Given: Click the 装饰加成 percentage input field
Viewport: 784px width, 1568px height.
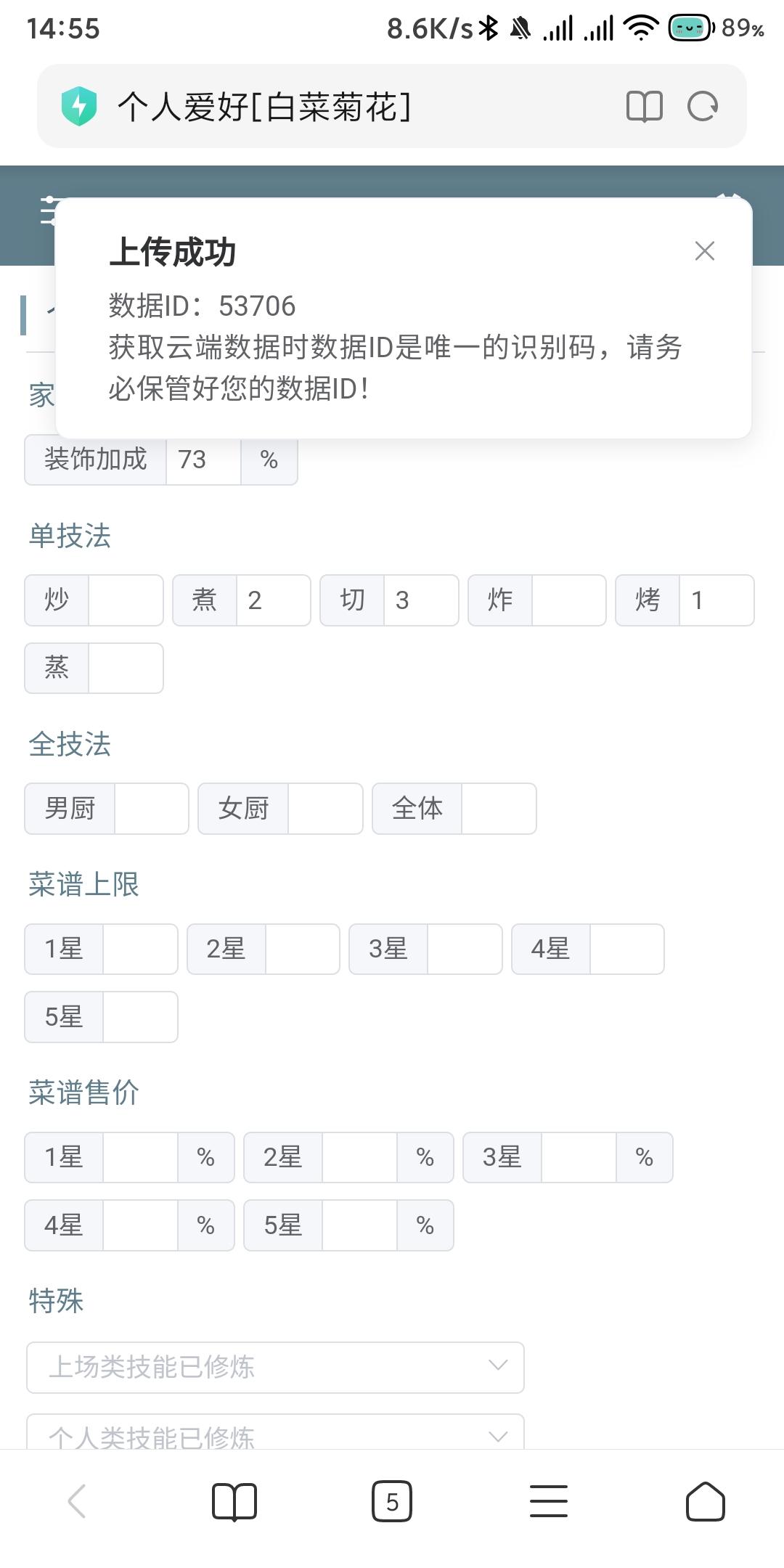Looking at the screenshot, I should click(203, 460).
